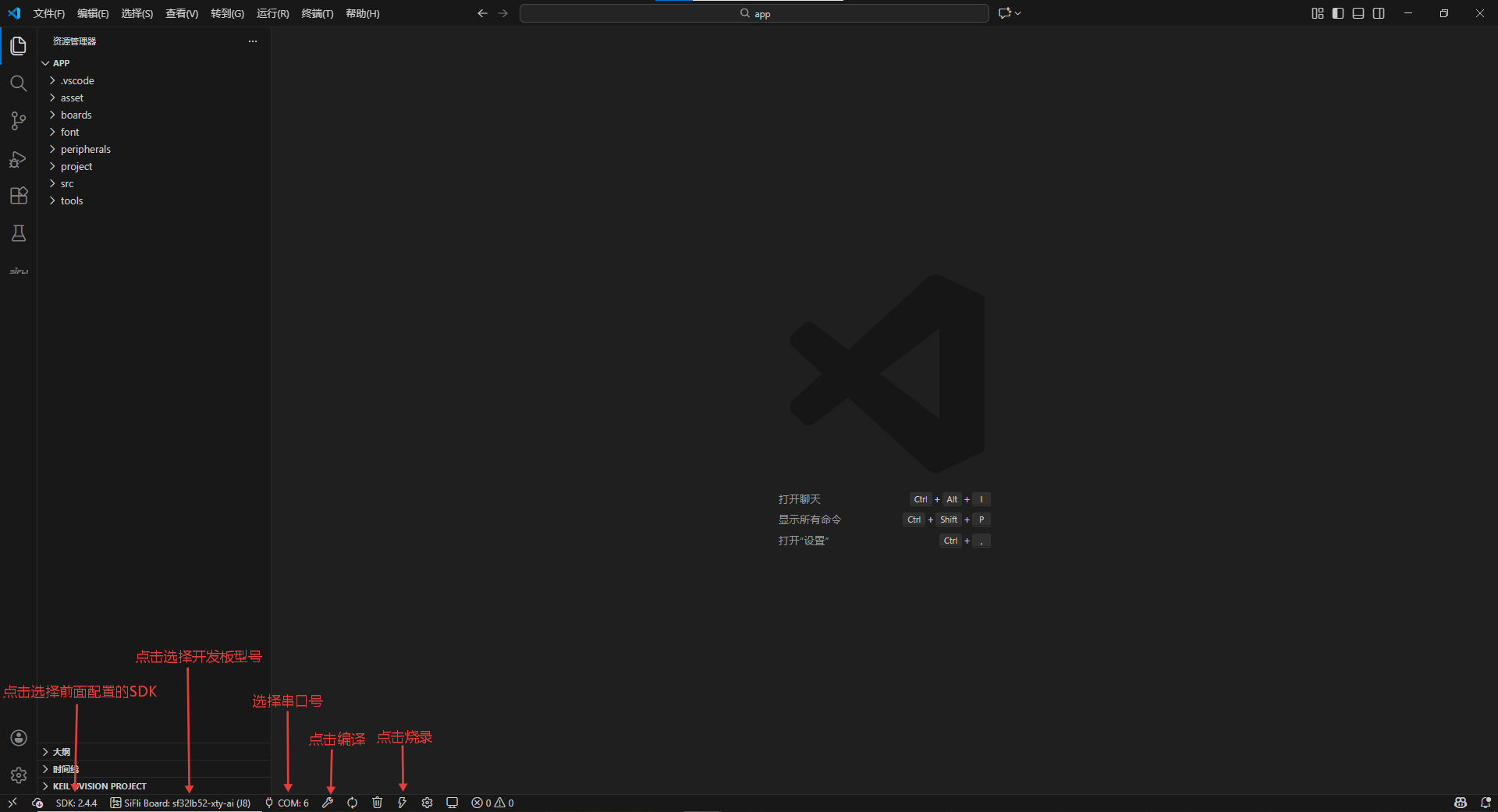Click the flash download lightning icon
This screenshot has height=812, width=1498.
[x=402, y=803]
